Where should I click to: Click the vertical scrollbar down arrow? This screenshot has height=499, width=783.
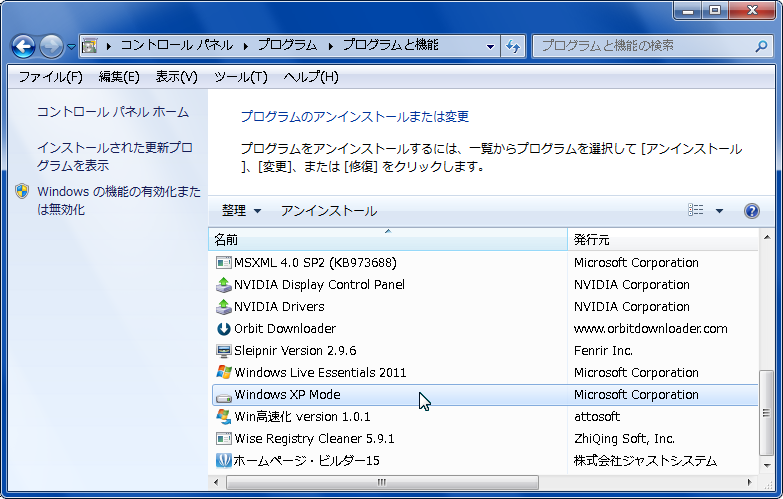pyautogui.click(x=767, y=466)
